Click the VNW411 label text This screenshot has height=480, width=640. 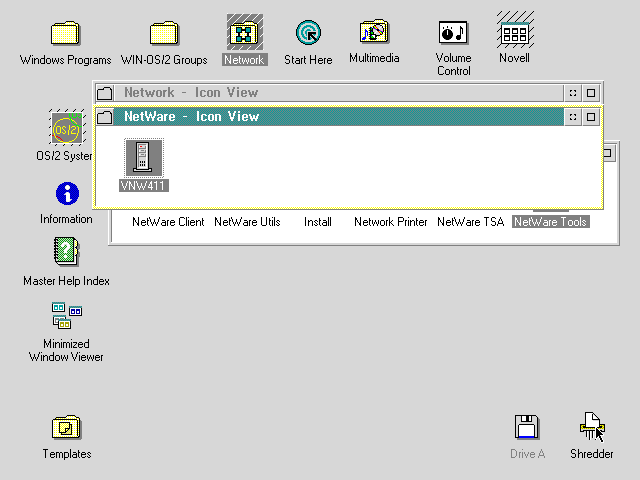click(144, 186)
